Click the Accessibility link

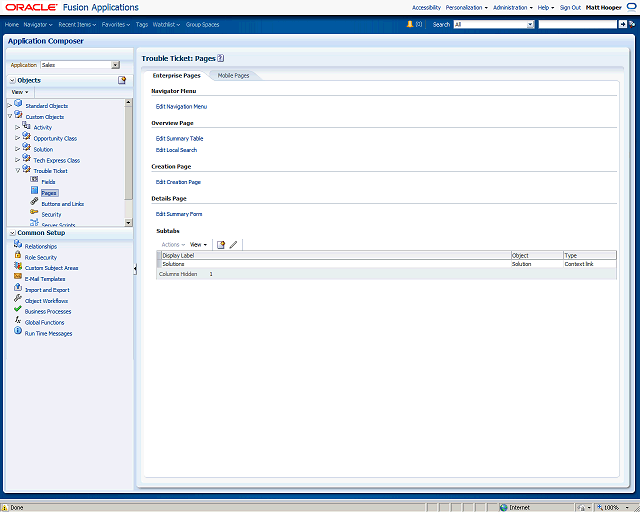pos(426,7)
